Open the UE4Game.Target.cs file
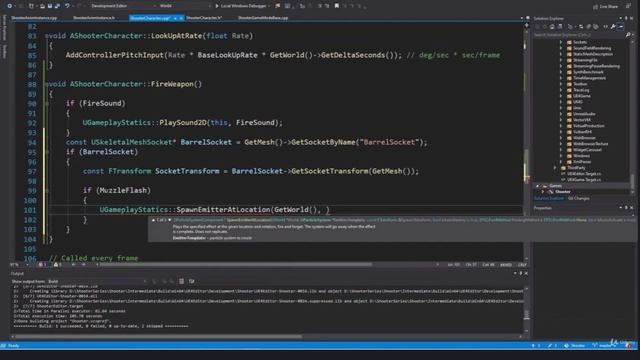 coord(584,180)
